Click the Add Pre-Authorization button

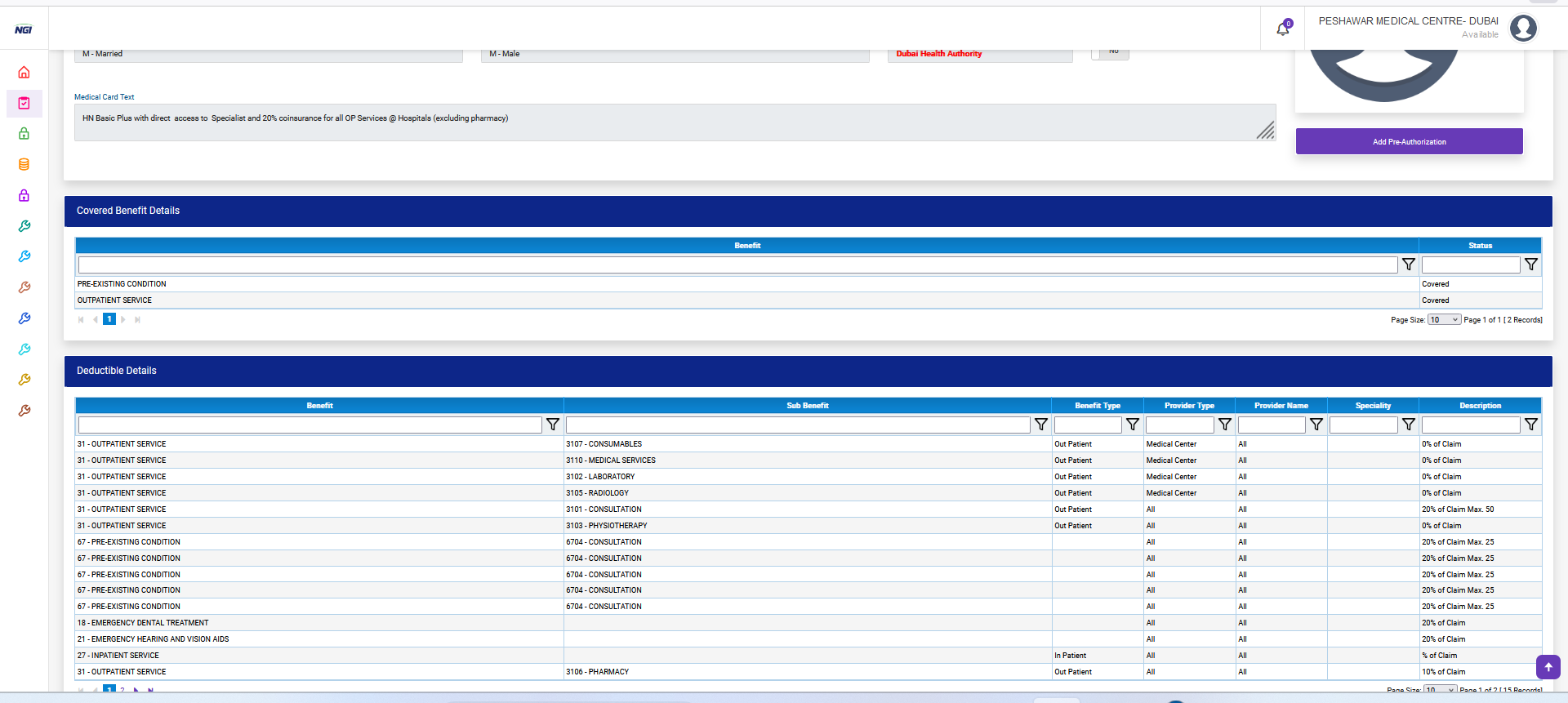1409,141
